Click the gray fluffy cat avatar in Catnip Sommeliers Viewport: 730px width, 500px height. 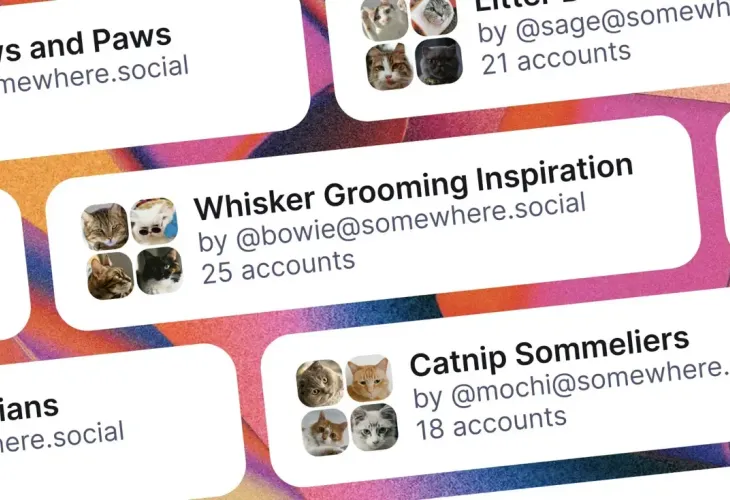(x=319, y=383)
